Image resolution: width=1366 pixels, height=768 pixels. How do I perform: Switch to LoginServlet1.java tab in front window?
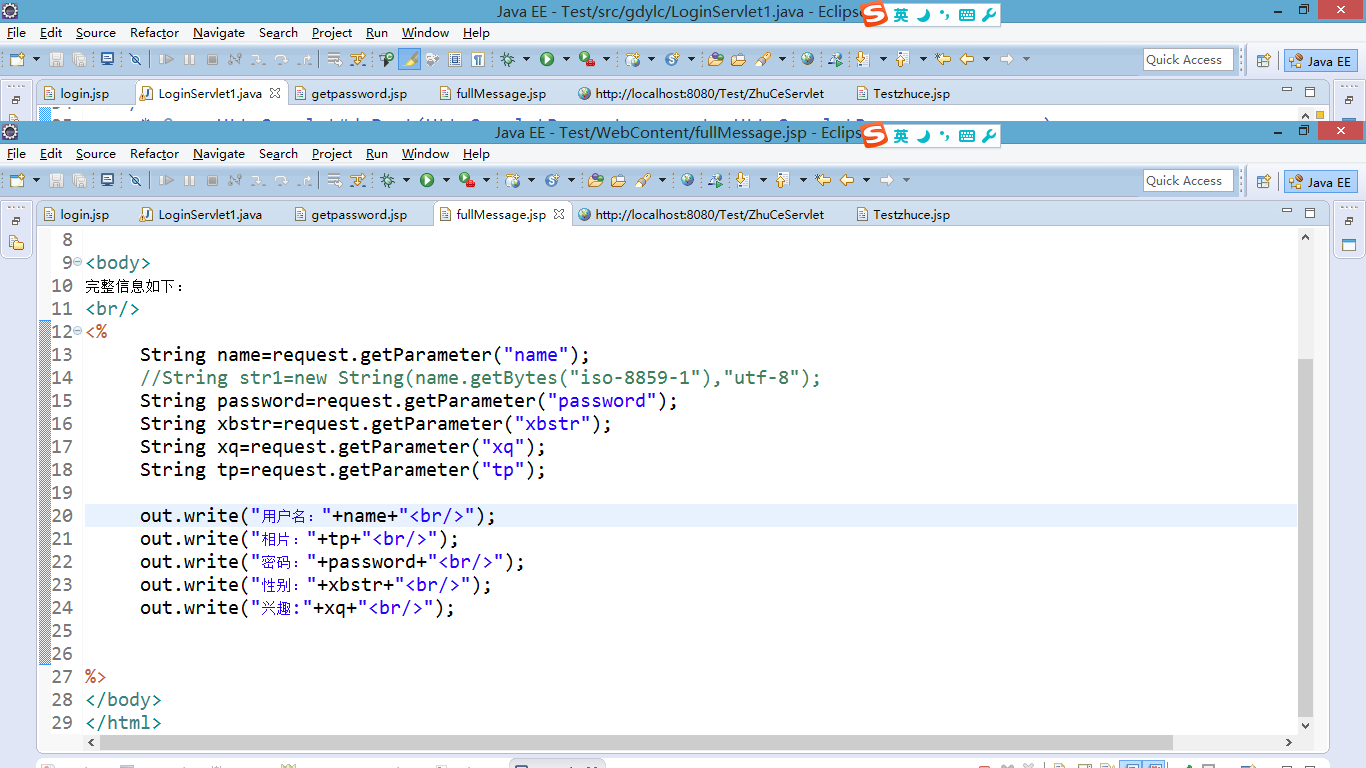[201, 214]
